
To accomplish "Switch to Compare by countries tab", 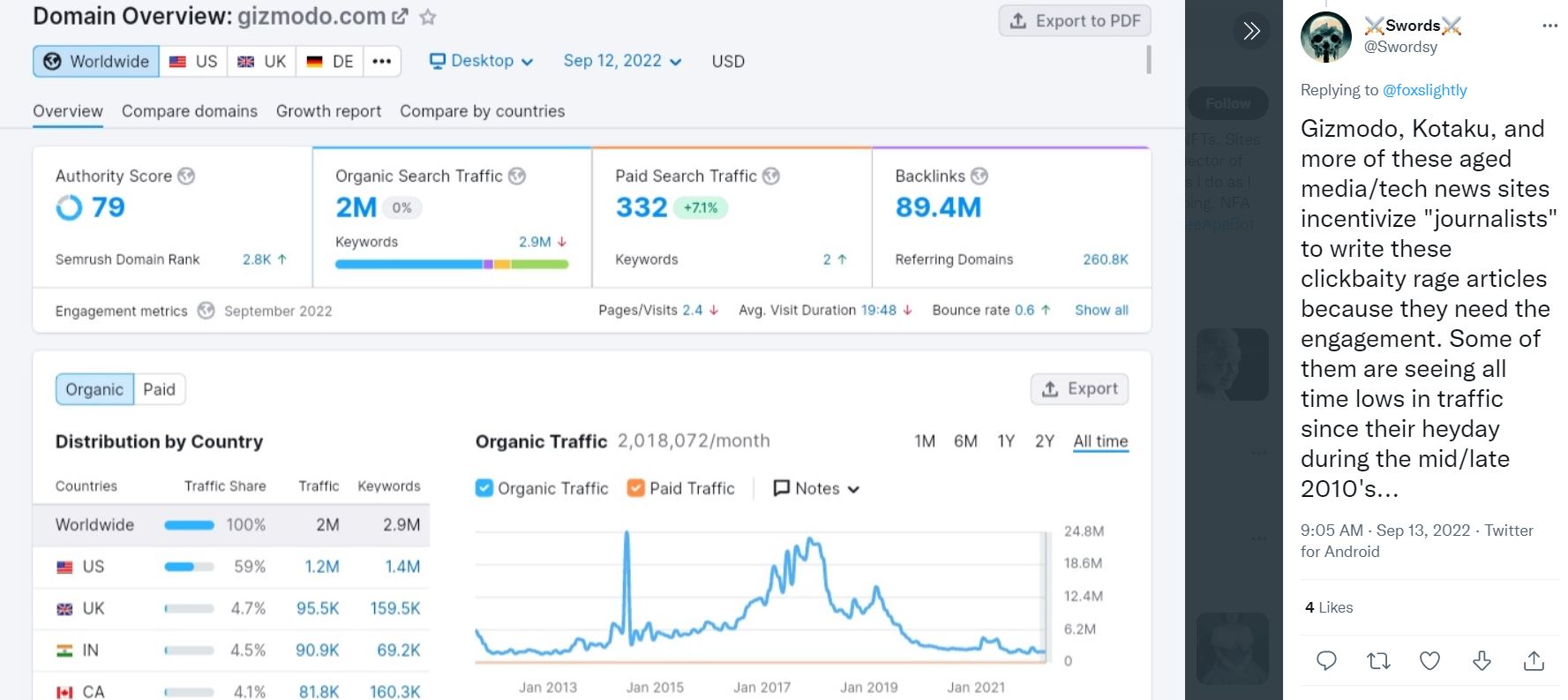I will [x=482, y=111].
